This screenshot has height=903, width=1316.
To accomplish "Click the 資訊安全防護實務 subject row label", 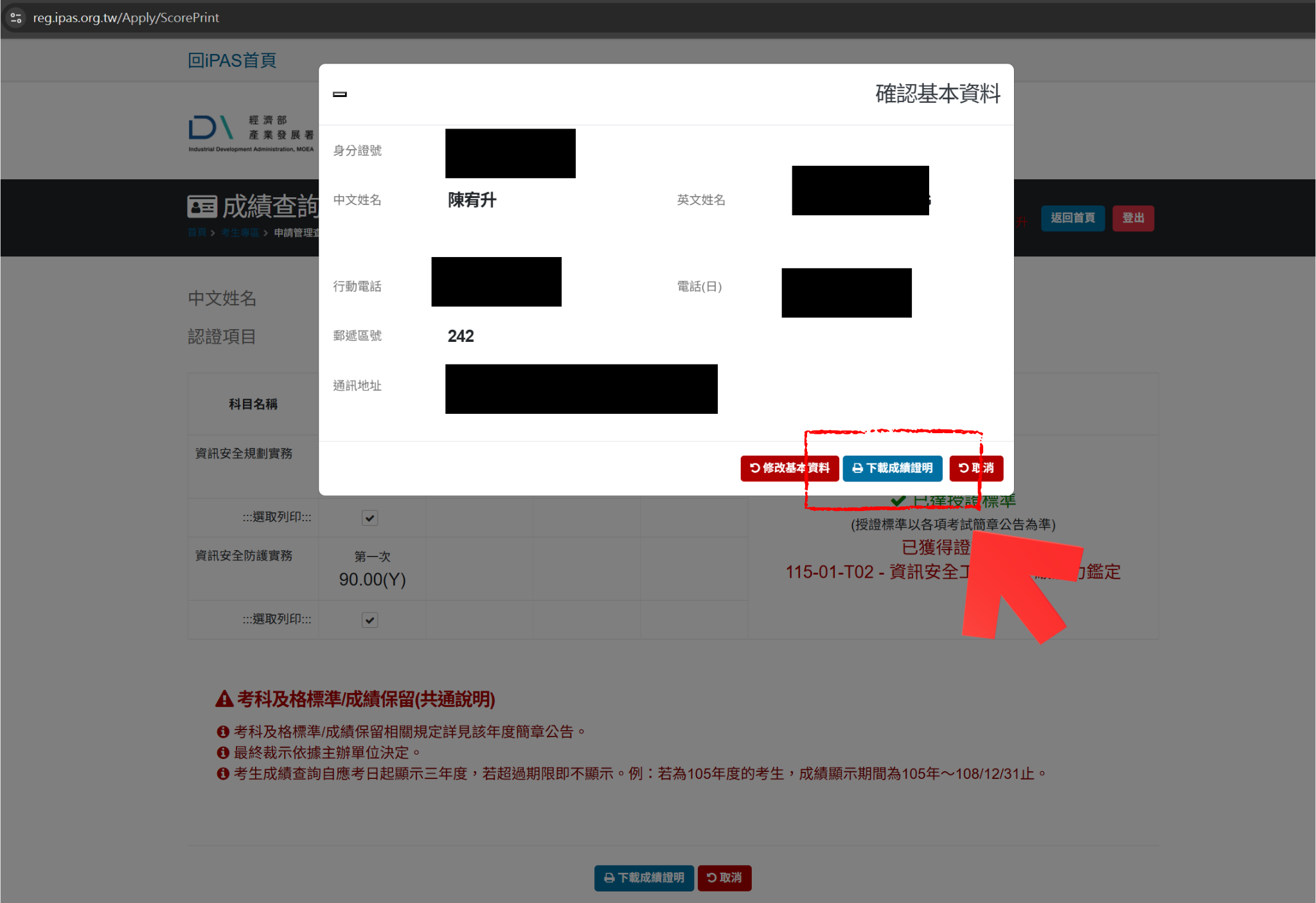I will [244, 555].
